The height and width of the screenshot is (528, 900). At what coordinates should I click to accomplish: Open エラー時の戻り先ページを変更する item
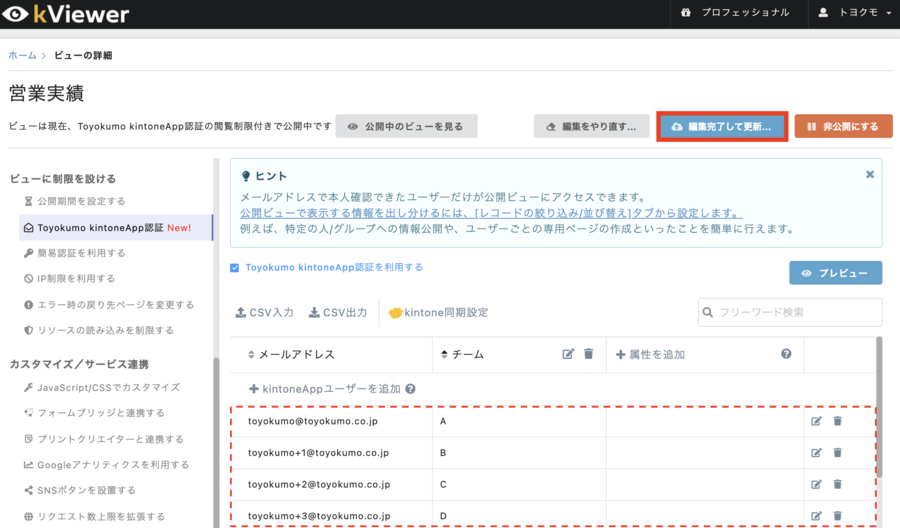click(x=109, y=305)
